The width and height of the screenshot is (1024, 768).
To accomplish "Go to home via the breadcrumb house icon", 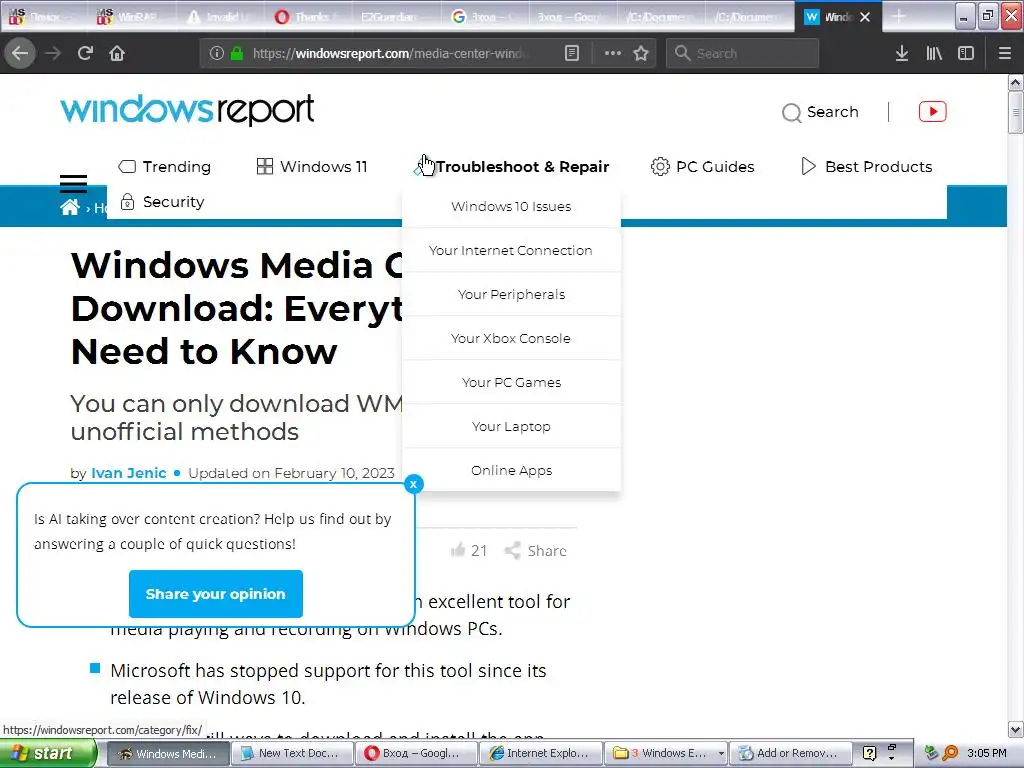I will (69, 208).
